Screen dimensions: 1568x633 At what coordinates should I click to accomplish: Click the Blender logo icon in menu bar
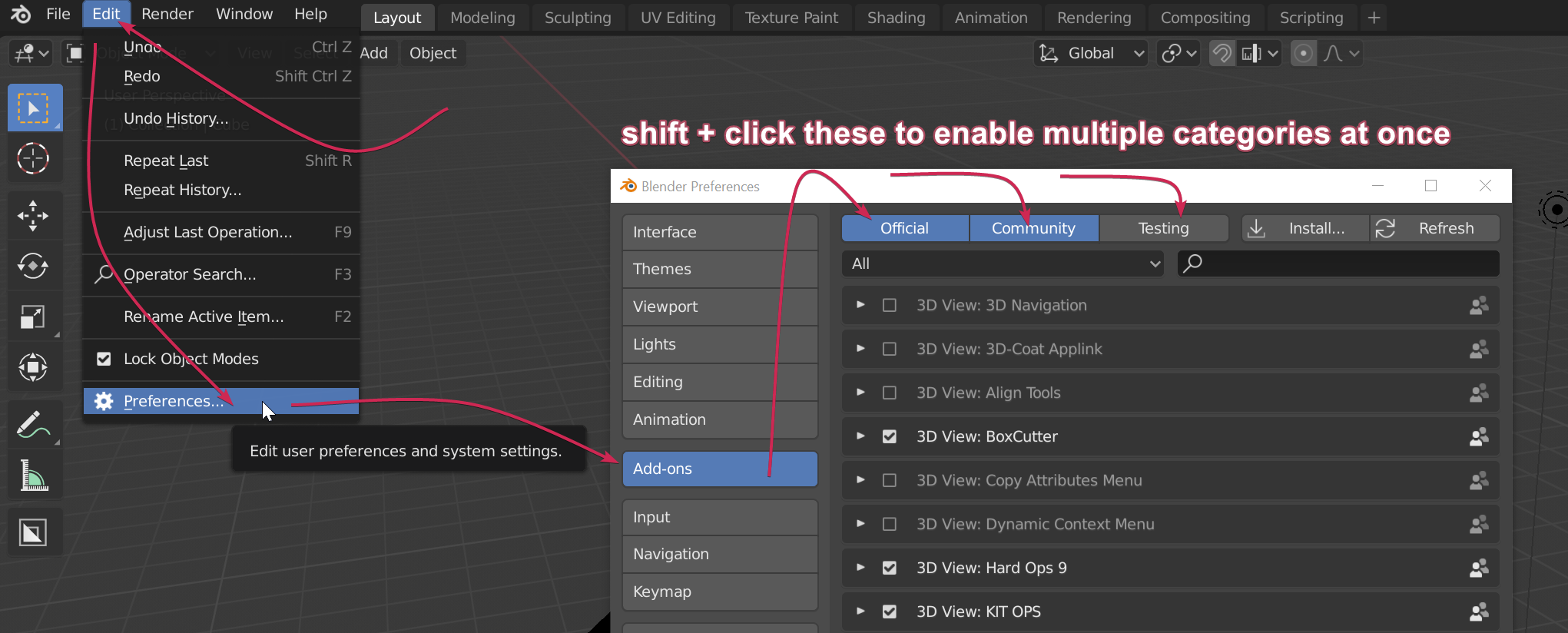pos(21,14)
